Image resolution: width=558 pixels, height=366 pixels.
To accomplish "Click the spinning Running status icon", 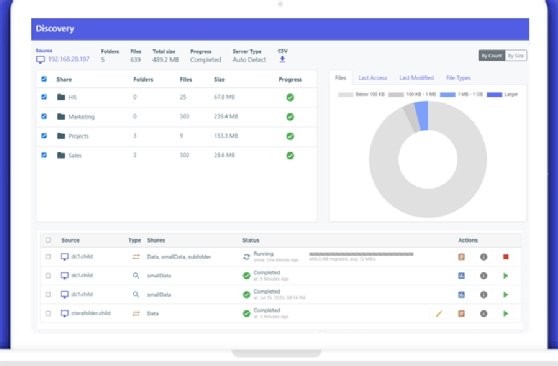I will (x=247, y=257).
